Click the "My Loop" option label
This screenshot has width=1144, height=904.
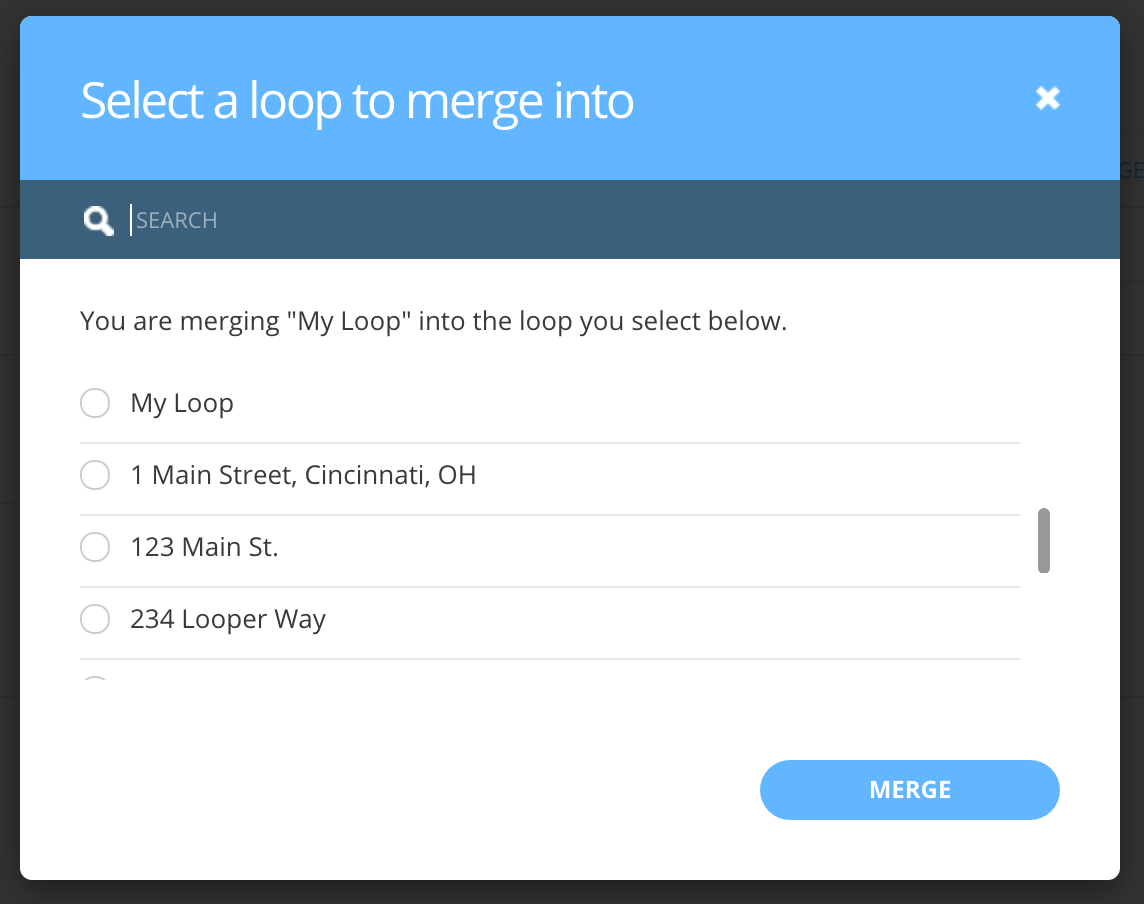pyautogui.click(x=182, y=403)
